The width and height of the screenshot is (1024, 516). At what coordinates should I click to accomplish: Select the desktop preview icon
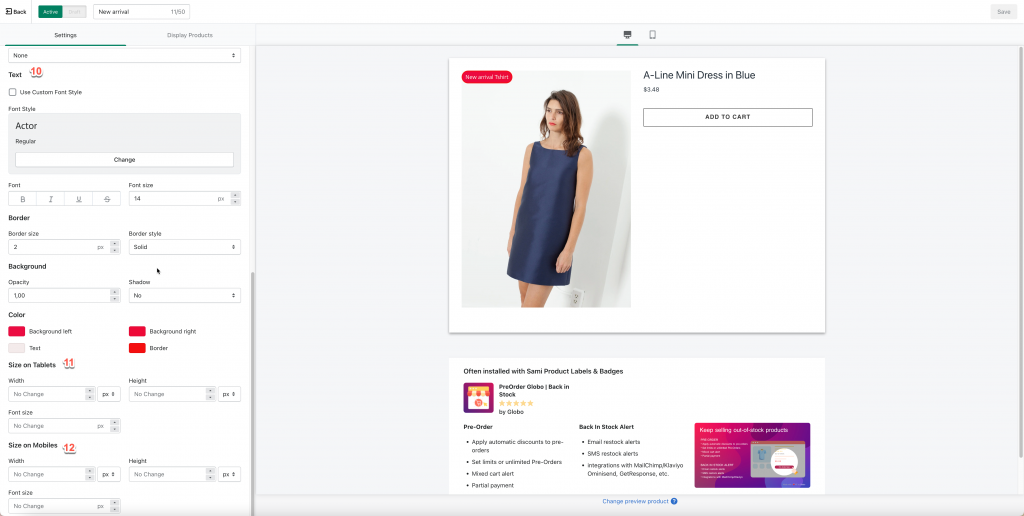pyautogui.click(x=628, y=35)
